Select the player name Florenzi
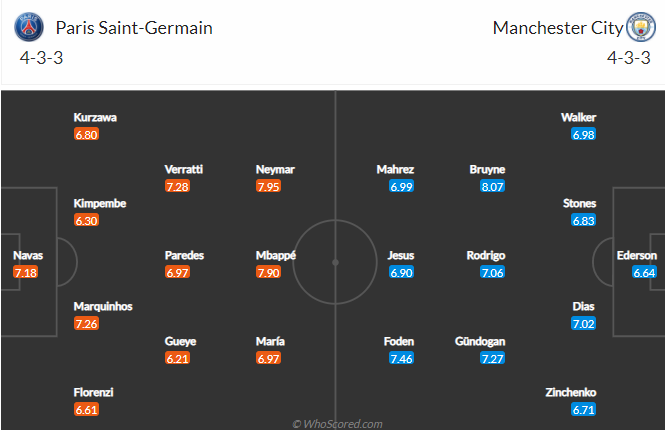Screen dimensions: 665x430 [95, 393]
